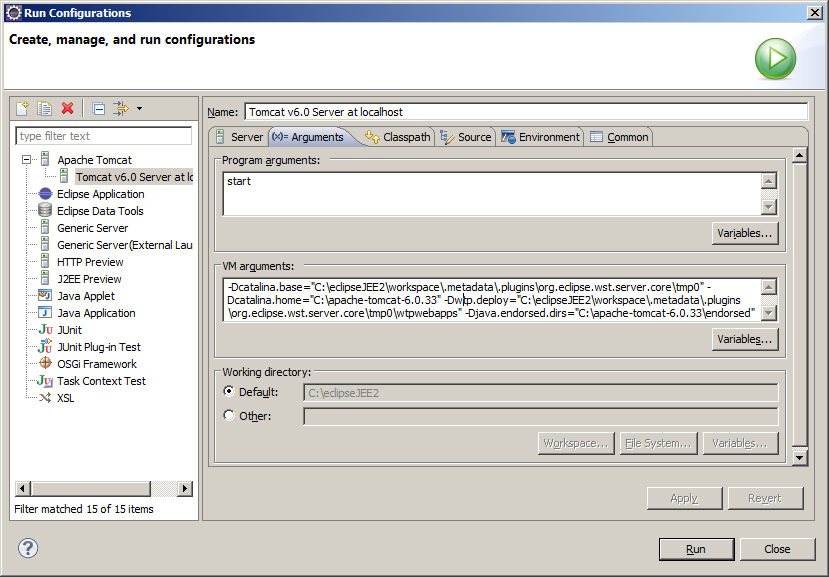This screenshot has height=577, width=829.
Task: Select the Other working directory radio button
Action: pyautogui.click(x=228, y=416)
